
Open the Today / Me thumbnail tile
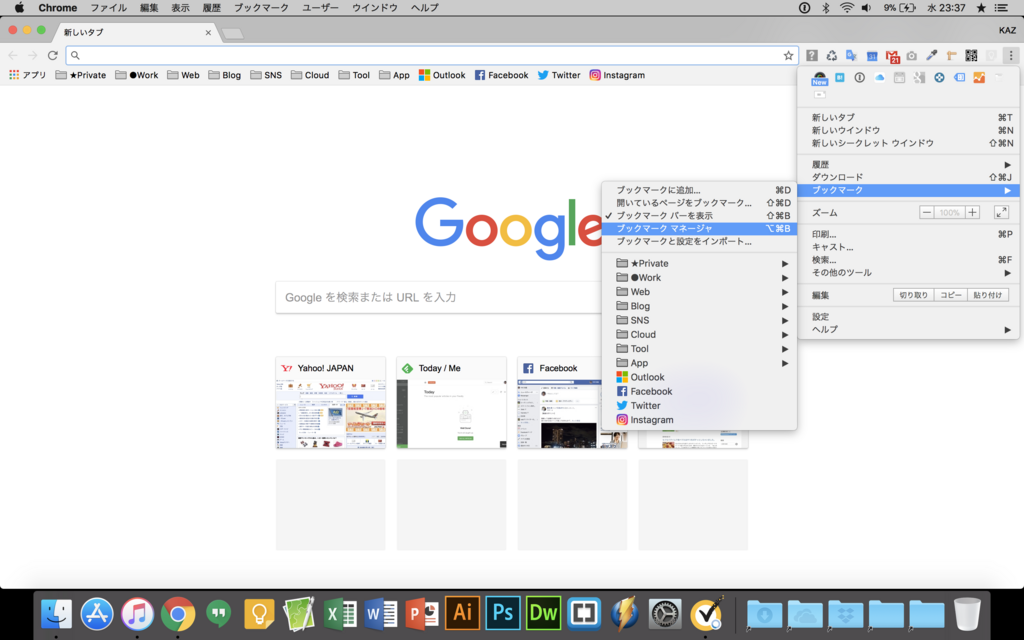451,402
